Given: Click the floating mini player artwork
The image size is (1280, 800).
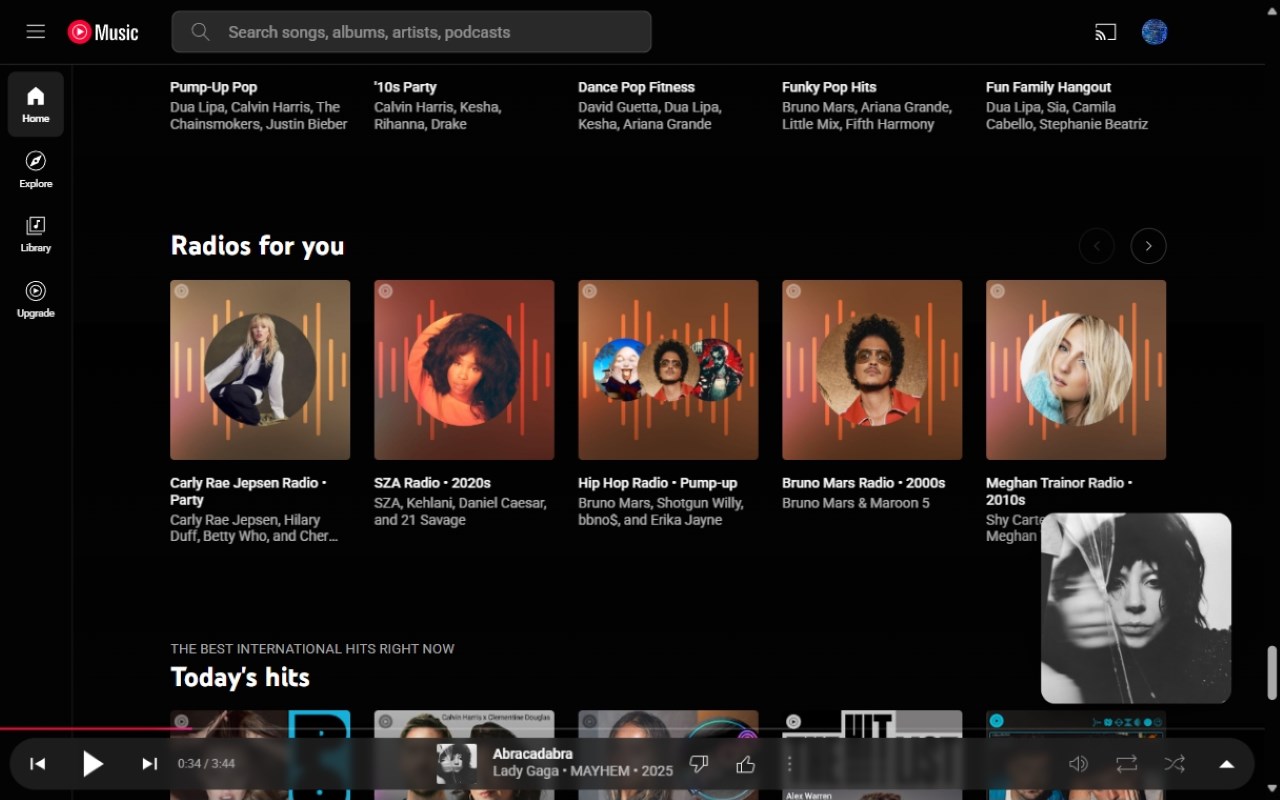Looking at the screenshot, I should (x=1136, y=608).
